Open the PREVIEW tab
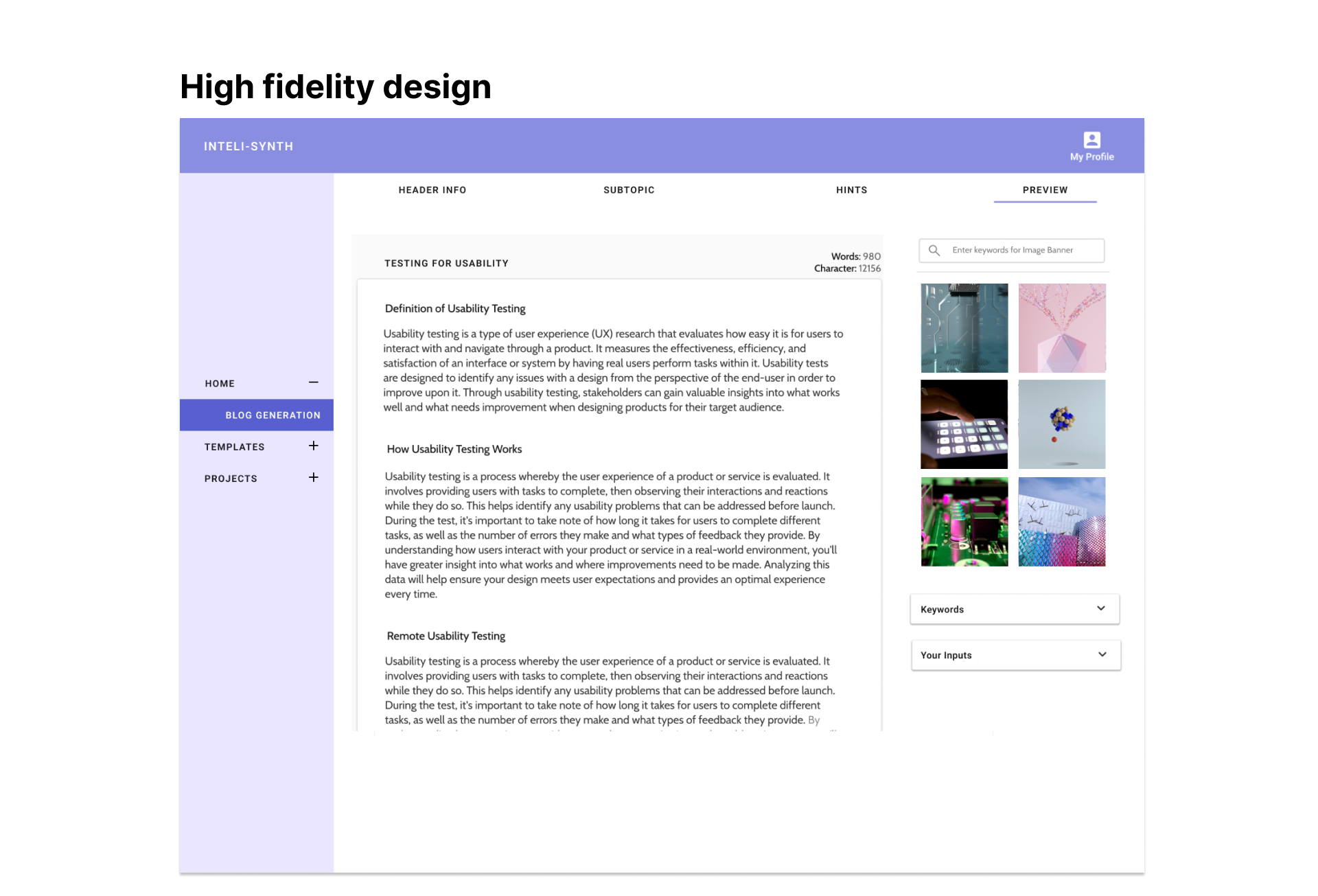This screenshot has height=896, width=1318. click(x=1045, y=189)
